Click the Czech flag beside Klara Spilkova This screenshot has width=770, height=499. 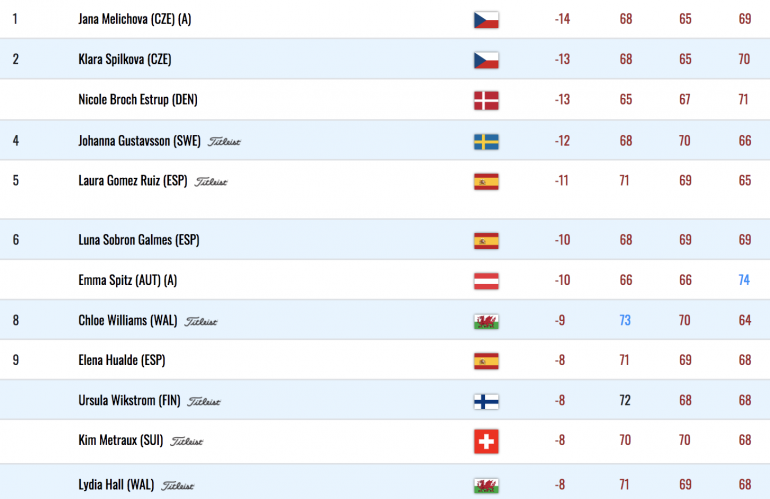click(486, 60)
